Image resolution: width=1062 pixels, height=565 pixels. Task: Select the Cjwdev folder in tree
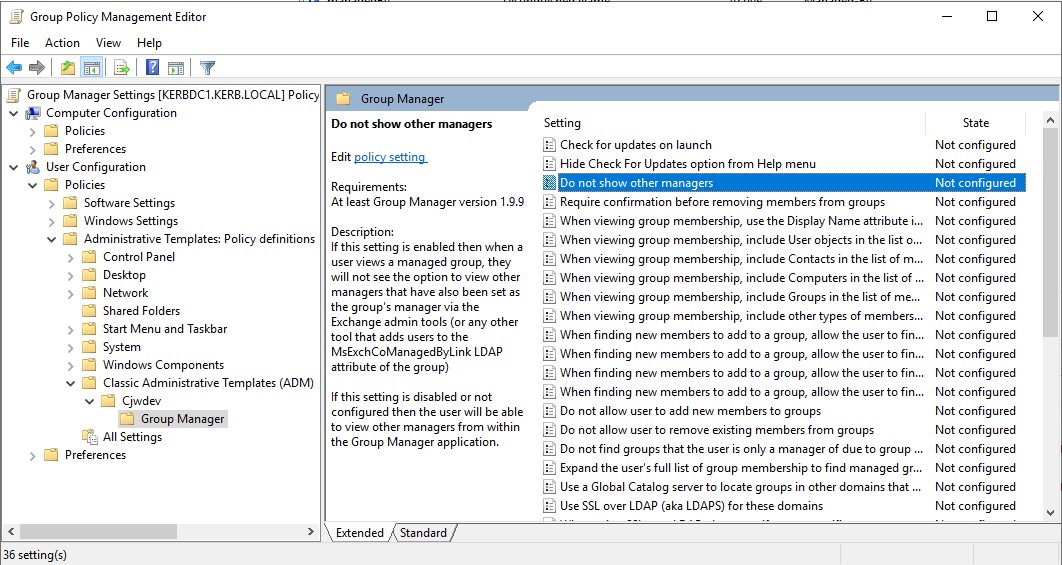(x=128, y=401)
